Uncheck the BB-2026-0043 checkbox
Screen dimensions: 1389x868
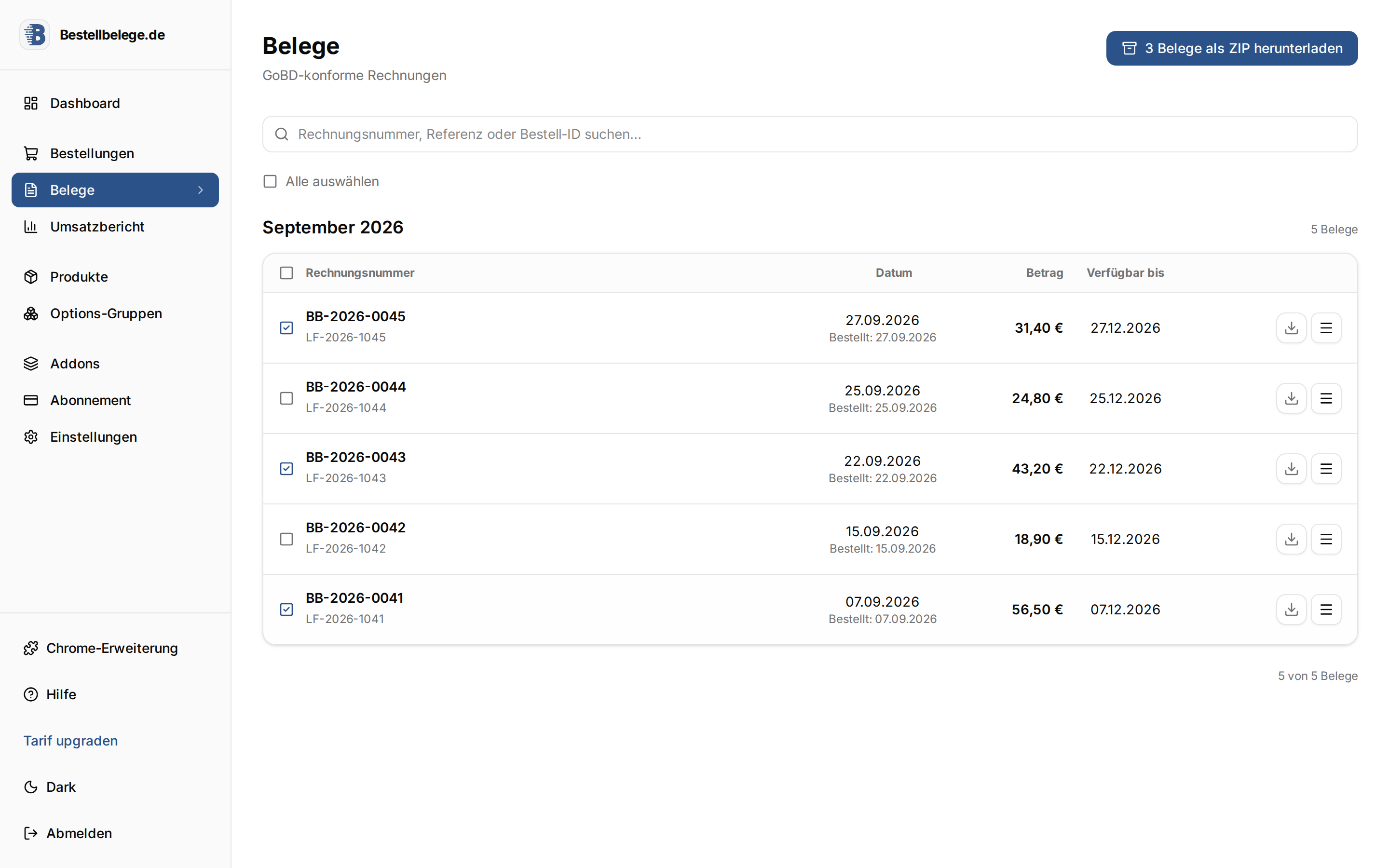tap(286, 468)
